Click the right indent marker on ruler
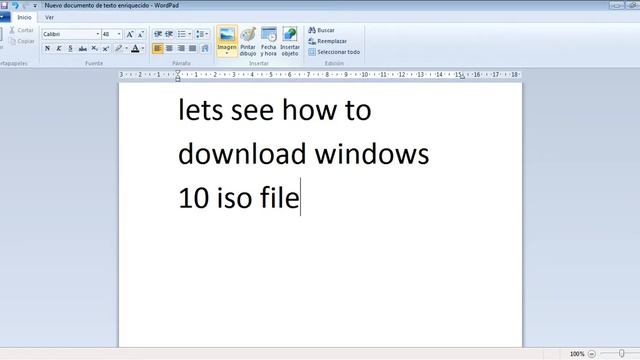The height and width of the screenshot is (360, 640). pyautogui.click(x=462, y=77)
